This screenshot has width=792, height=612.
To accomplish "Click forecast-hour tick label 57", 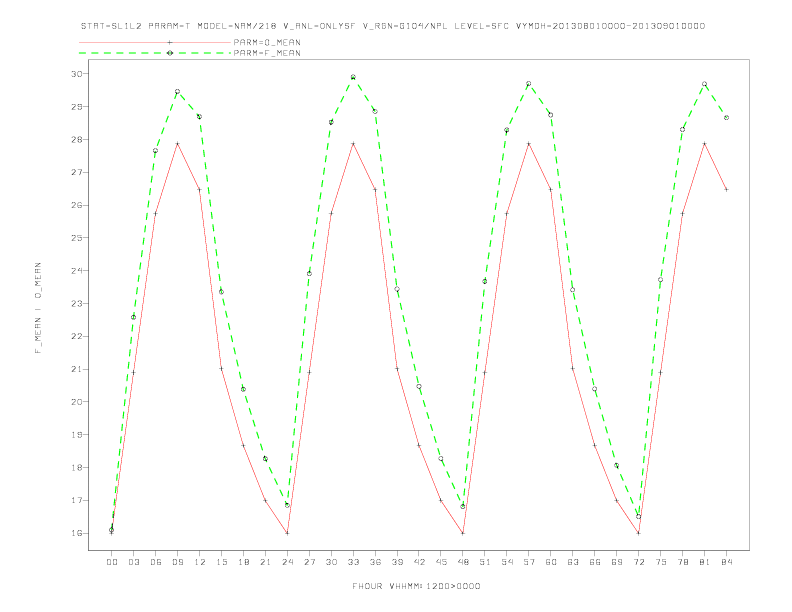I will 529,562.
